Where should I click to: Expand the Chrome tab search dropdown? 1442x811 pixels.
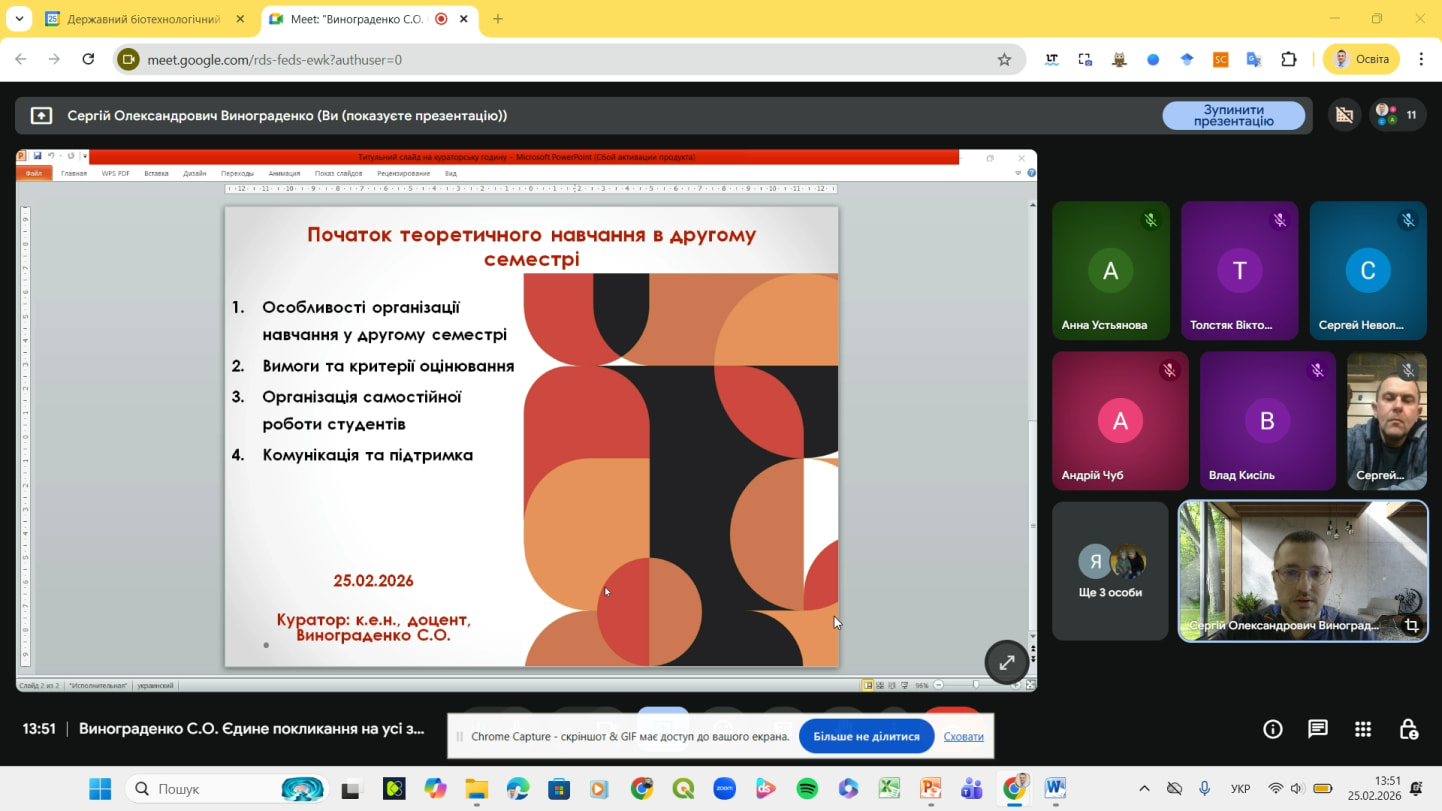click(21, 19)
